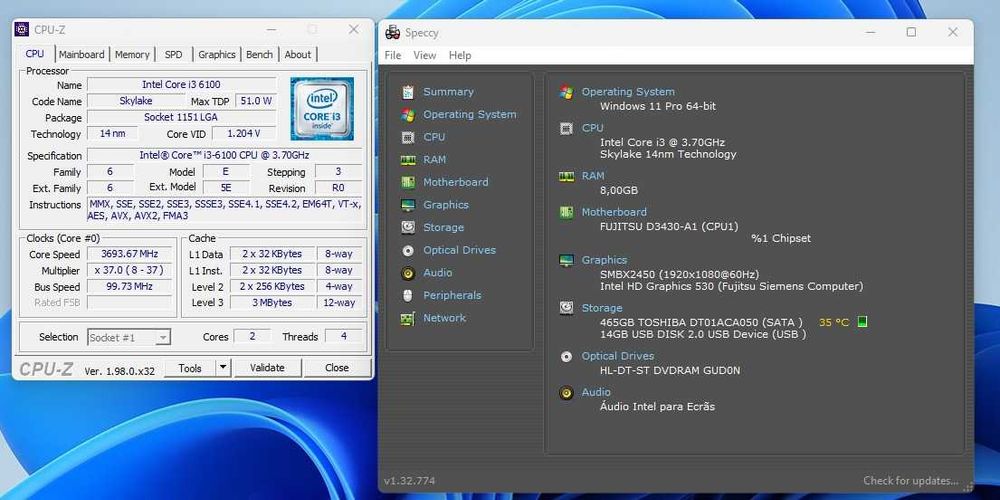
Task: Switch to the Bench tab in CPU-Z
Action: [x=260, y=55]
